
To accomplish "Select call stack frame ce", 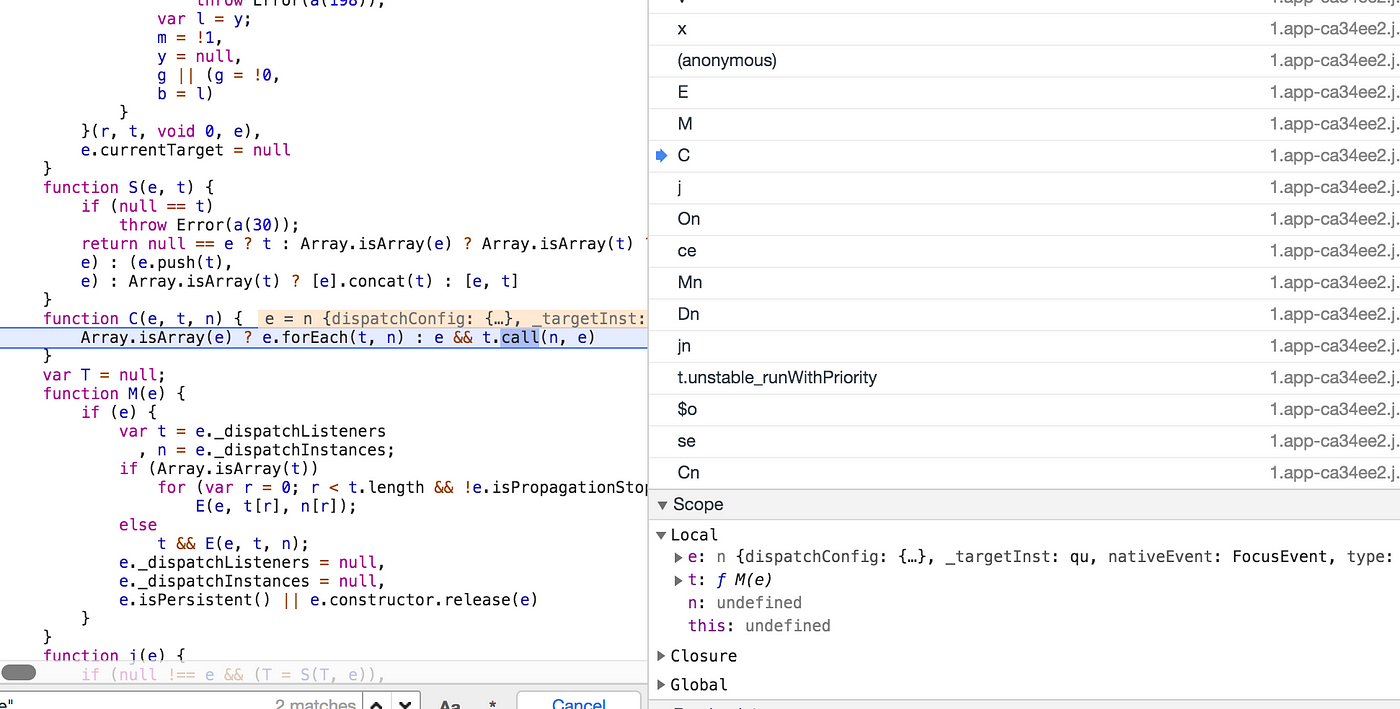I will point(1024,251).
